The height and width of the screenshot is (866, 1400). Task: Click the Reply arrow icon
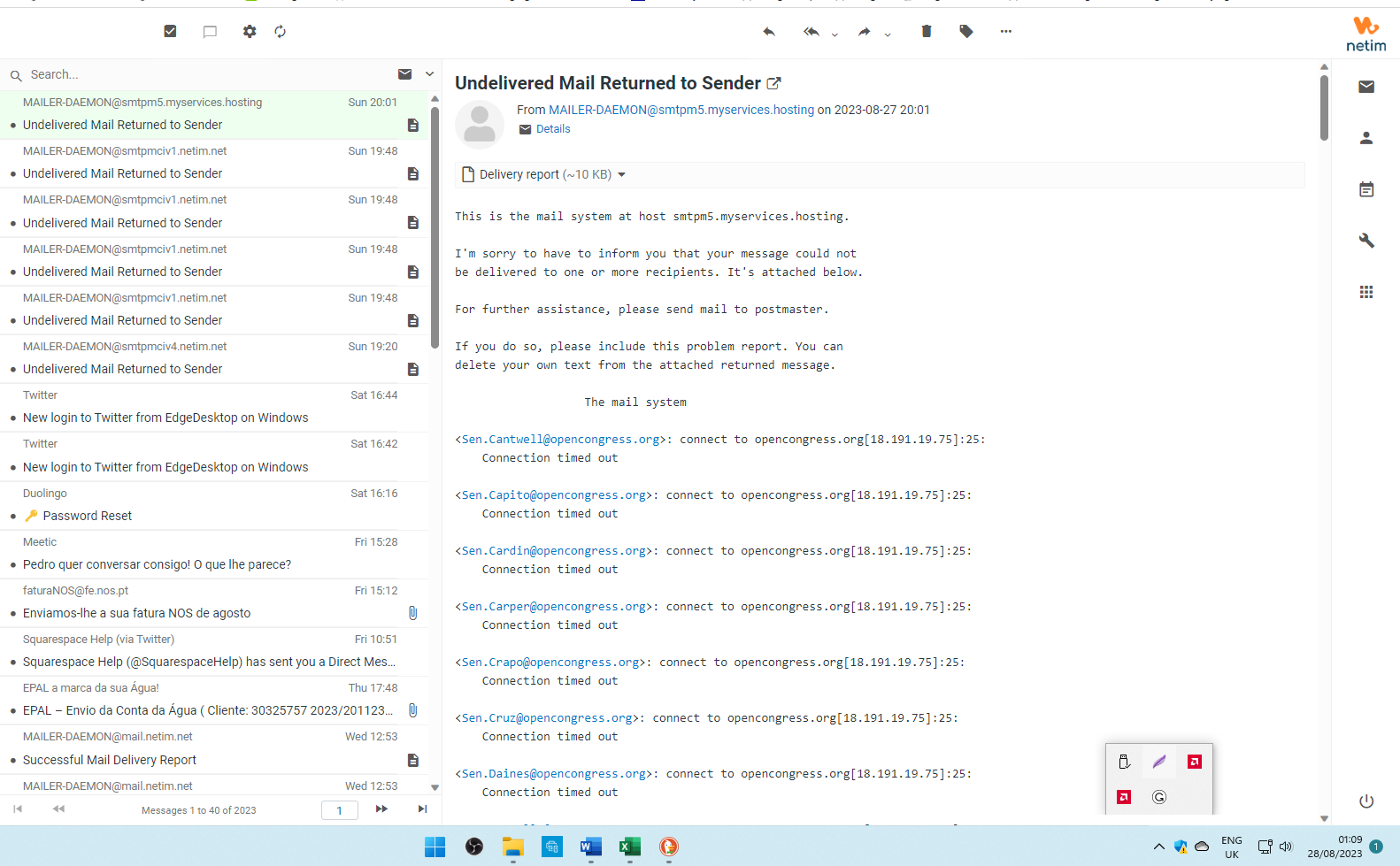coord(769,32)
